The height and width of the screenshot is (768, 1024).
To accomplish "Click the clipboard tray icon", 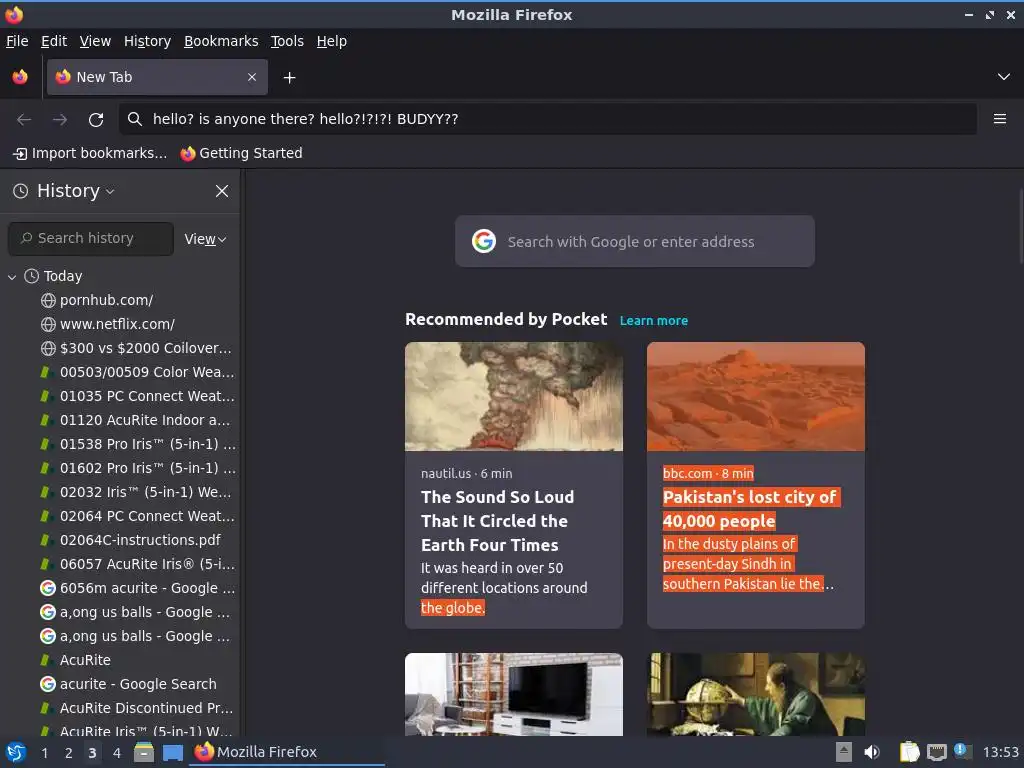I will coord(909,752).
